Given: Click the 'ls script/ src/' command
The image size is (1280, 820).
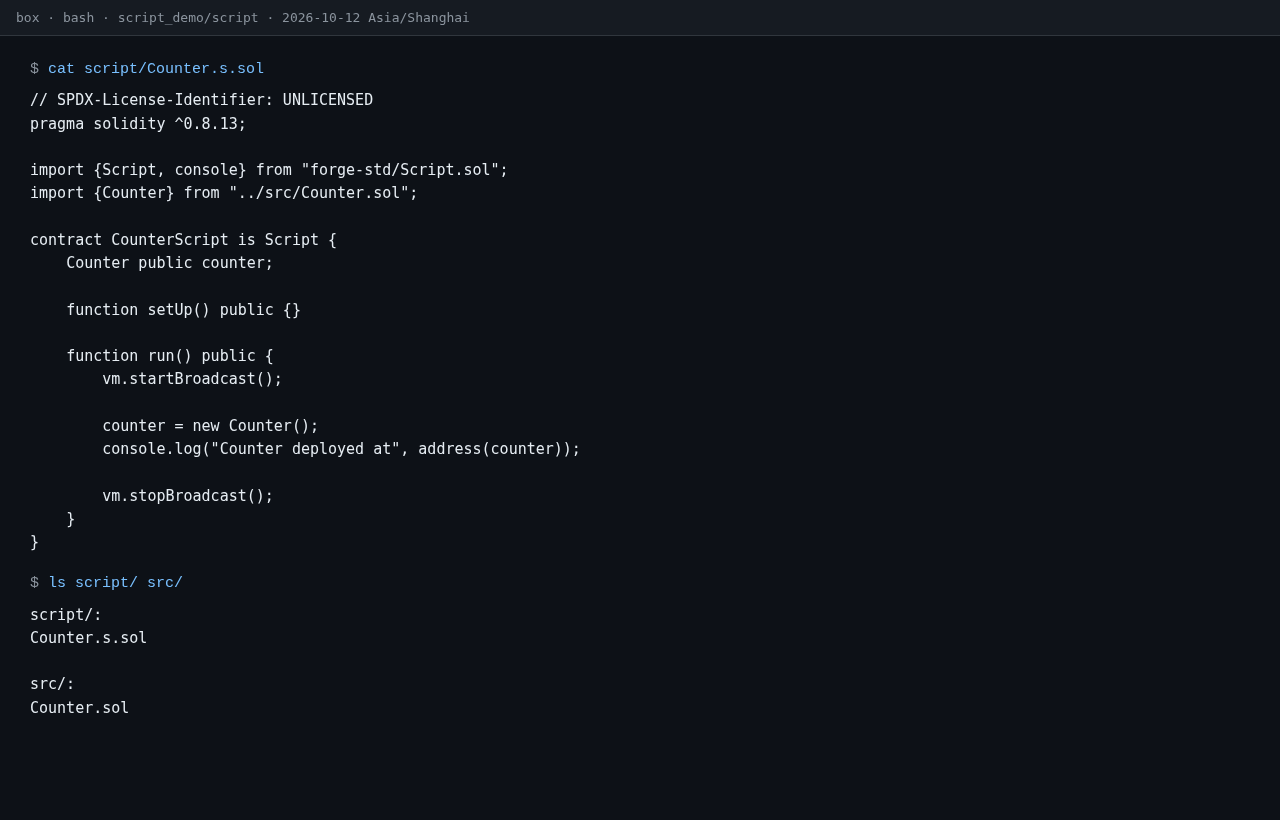Looking at the screenshot, I should [x=116, y=583].
